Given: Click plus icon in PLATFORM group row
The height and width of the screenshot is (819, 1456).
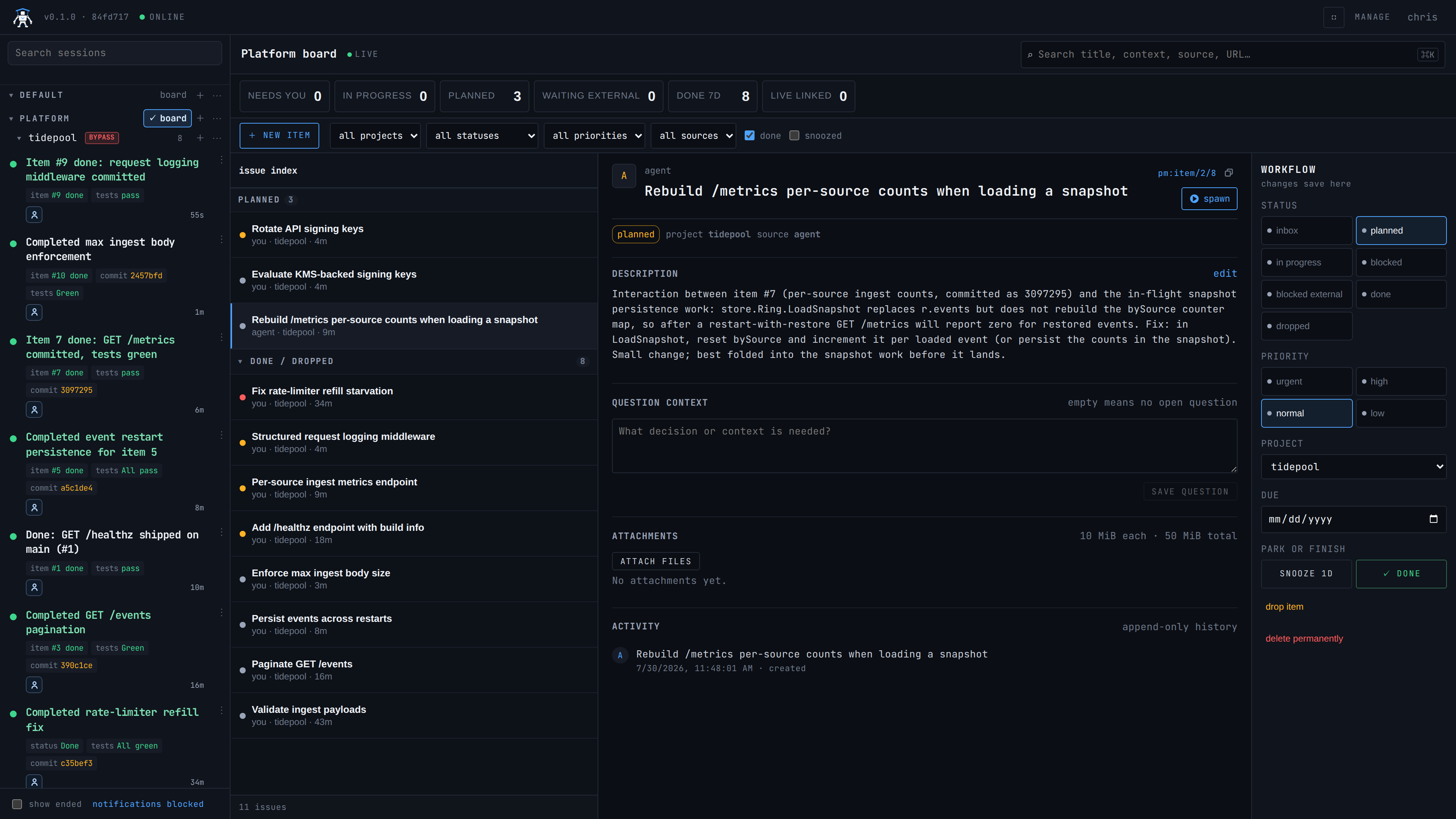Looking at the screenshot, I should 200,118.
